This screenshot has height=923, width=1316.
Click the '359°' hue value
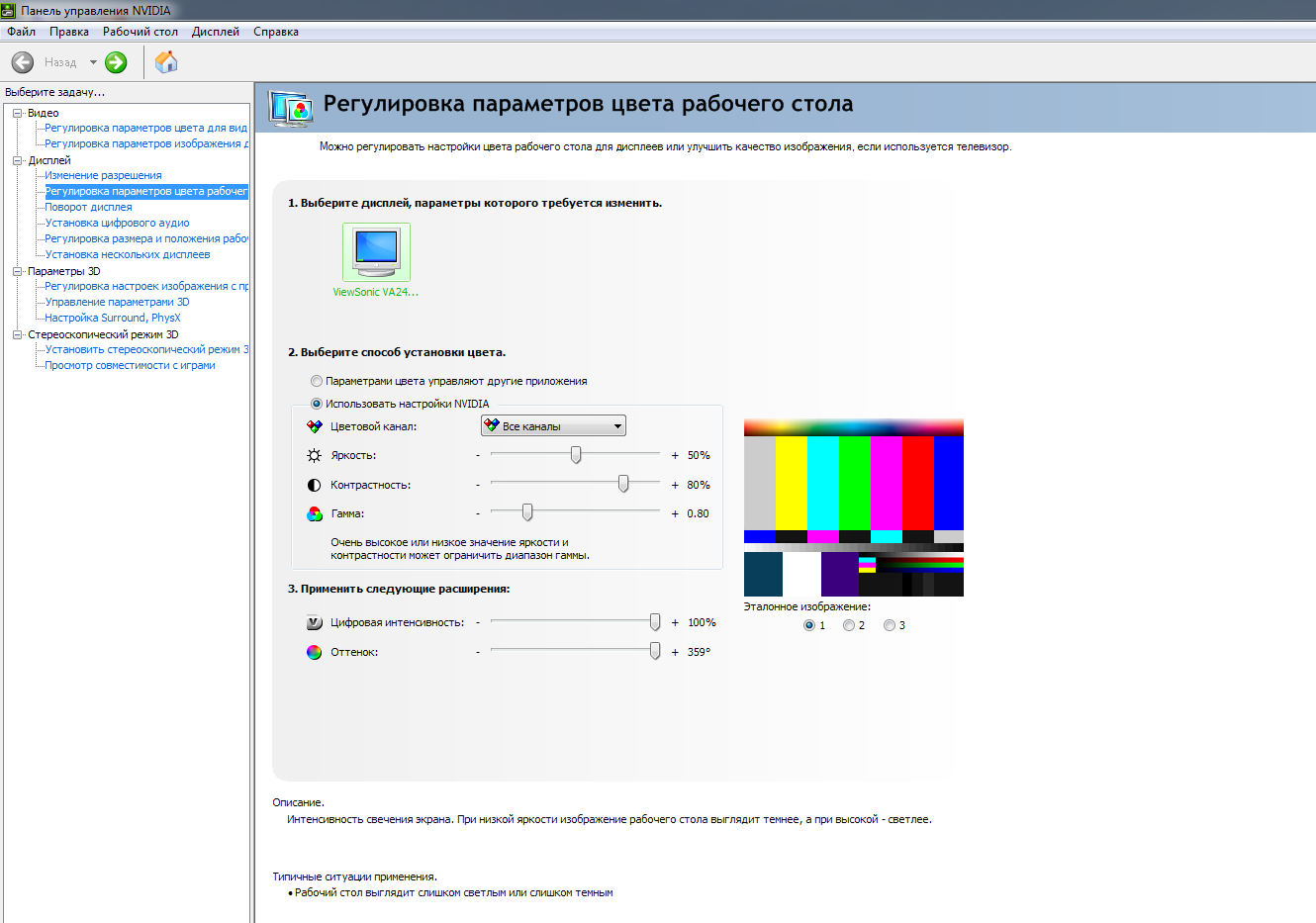(x=699, y=652)
